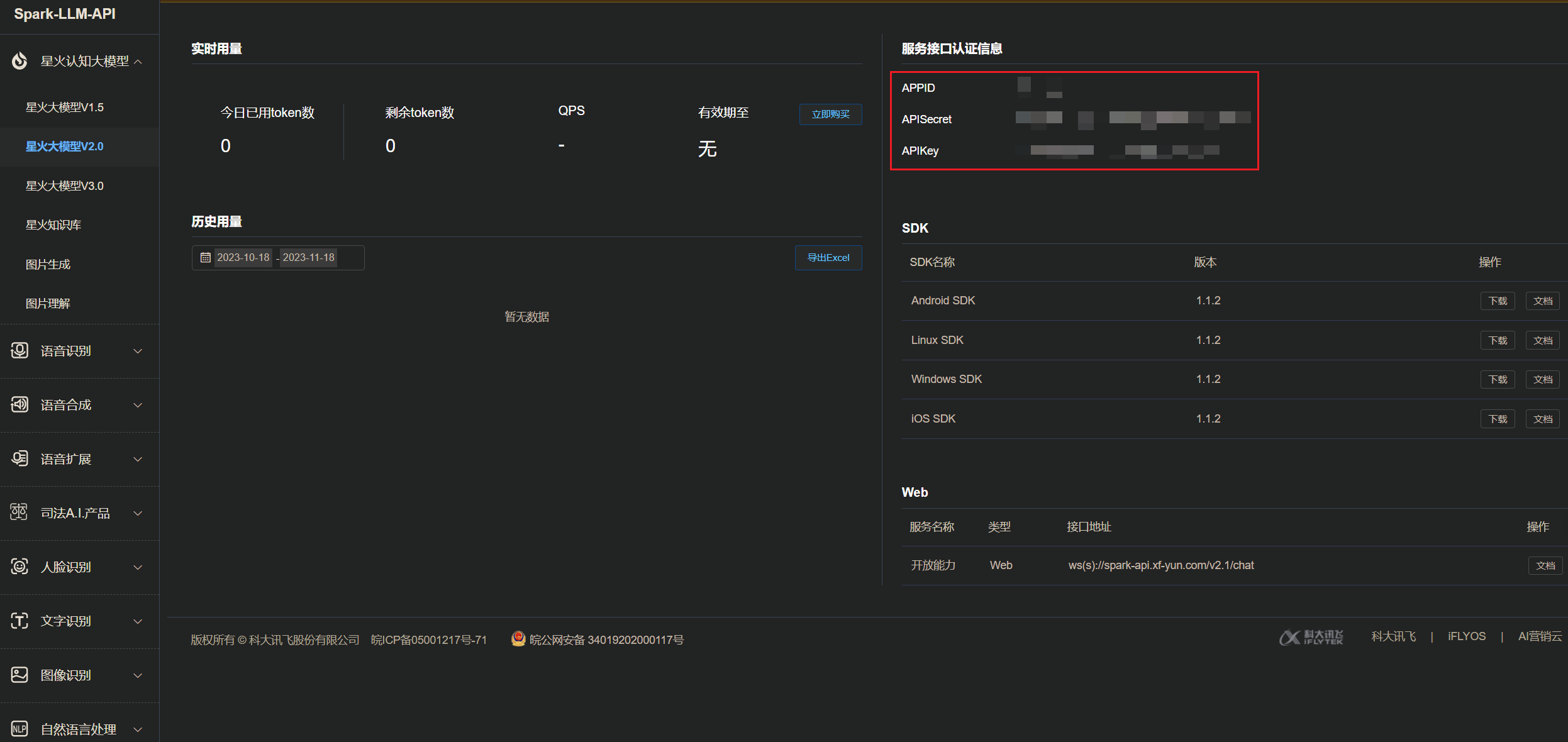Click the AI营销云 footer link

pos(1540,636)
